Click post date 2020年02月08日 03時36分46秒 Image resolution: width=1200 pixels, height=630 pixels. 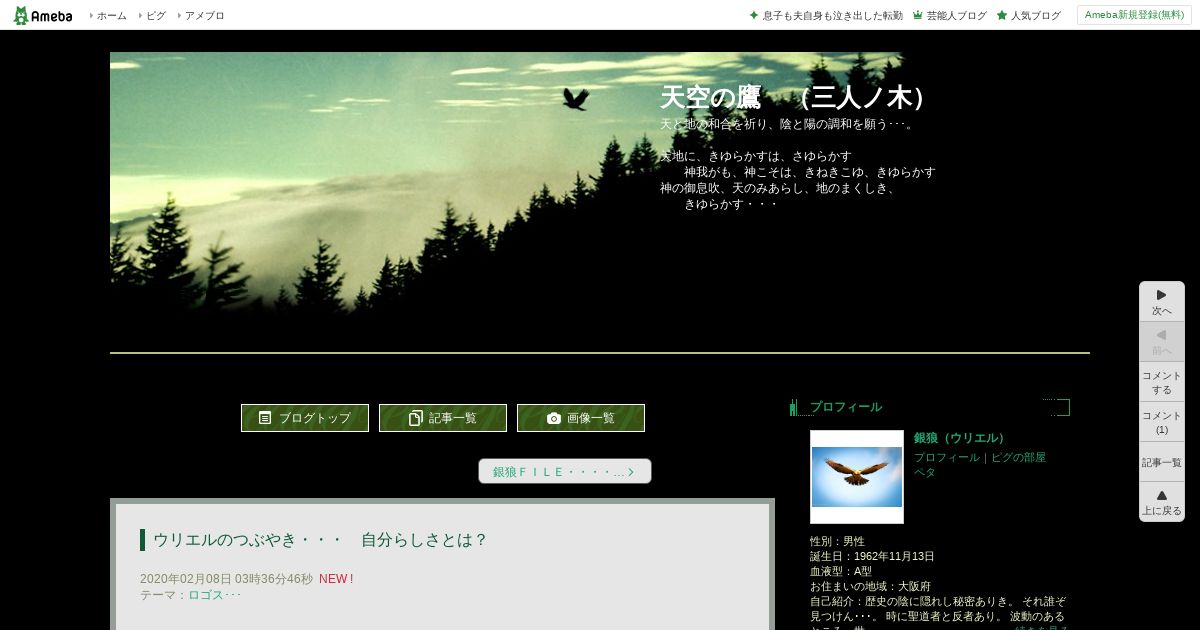pos(226,579)
